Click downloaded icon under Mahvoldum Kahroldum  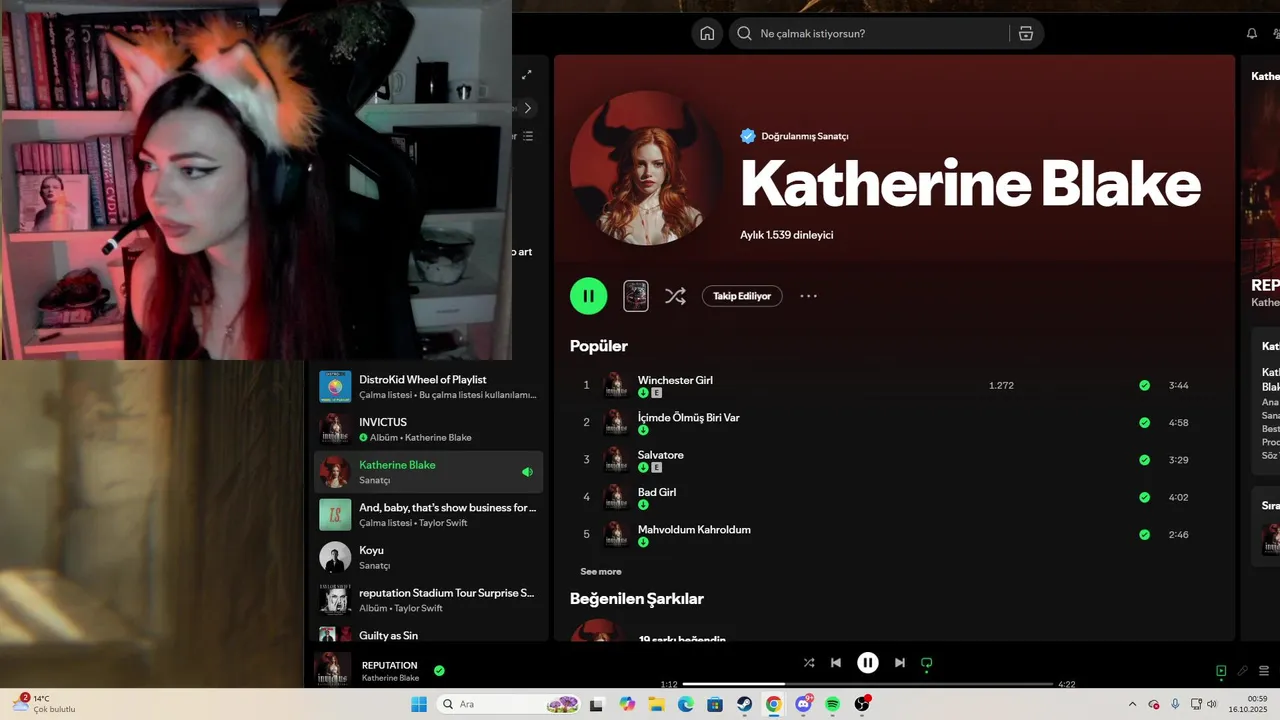coord(643,542)
